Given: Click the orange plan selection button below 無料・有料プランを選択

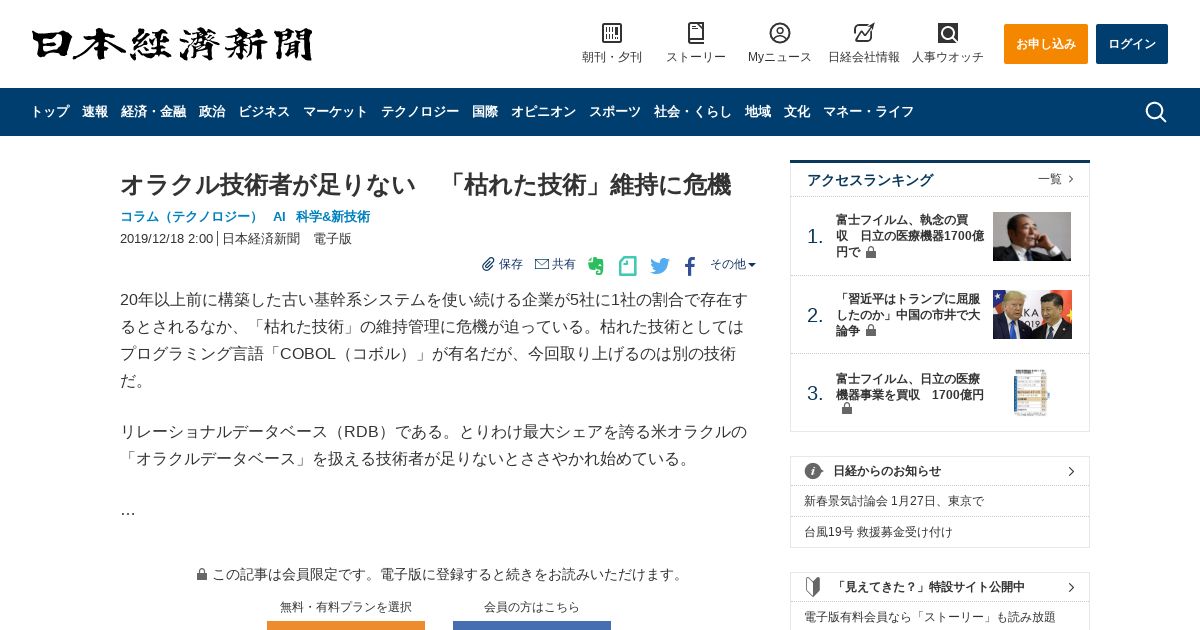Looking at the screenshot, I should 346,625.
